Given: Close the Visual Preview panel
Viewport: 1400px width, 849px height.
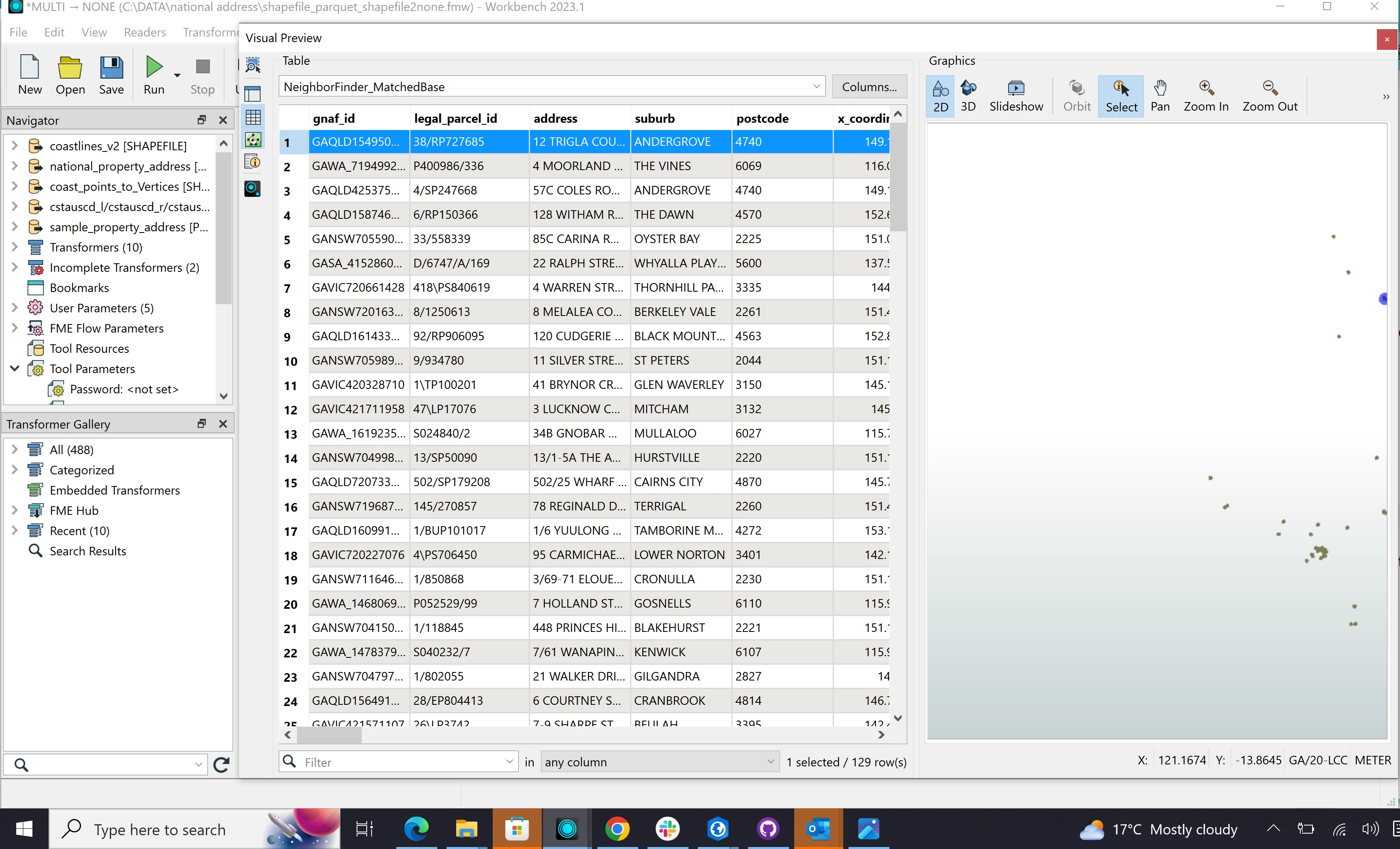Looking at the screenshot, I should (1386, 39).
